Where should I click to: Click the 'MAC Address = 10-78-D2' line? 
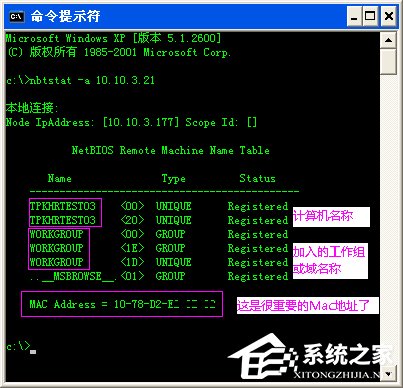coord(122,304)
